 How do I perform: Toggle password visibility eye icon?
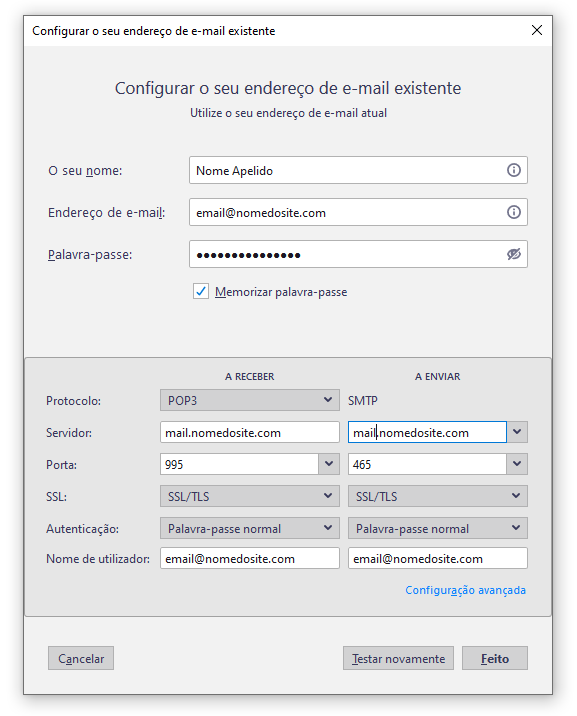(514, 254)
